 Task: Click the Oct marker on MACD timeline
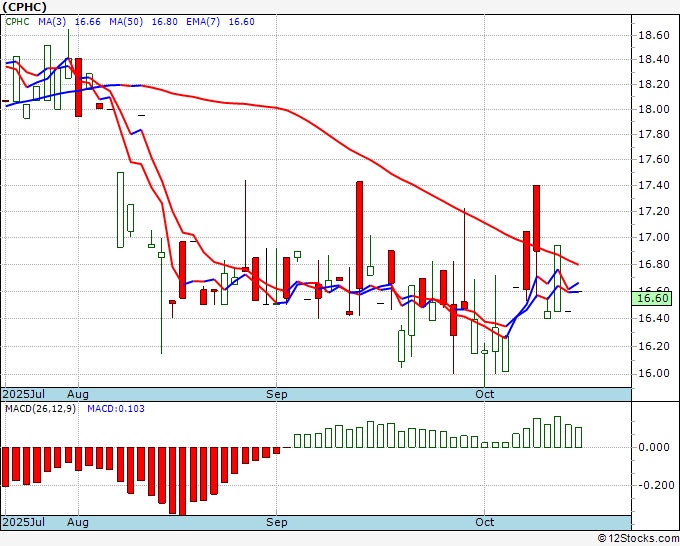[x=484, y=522]
